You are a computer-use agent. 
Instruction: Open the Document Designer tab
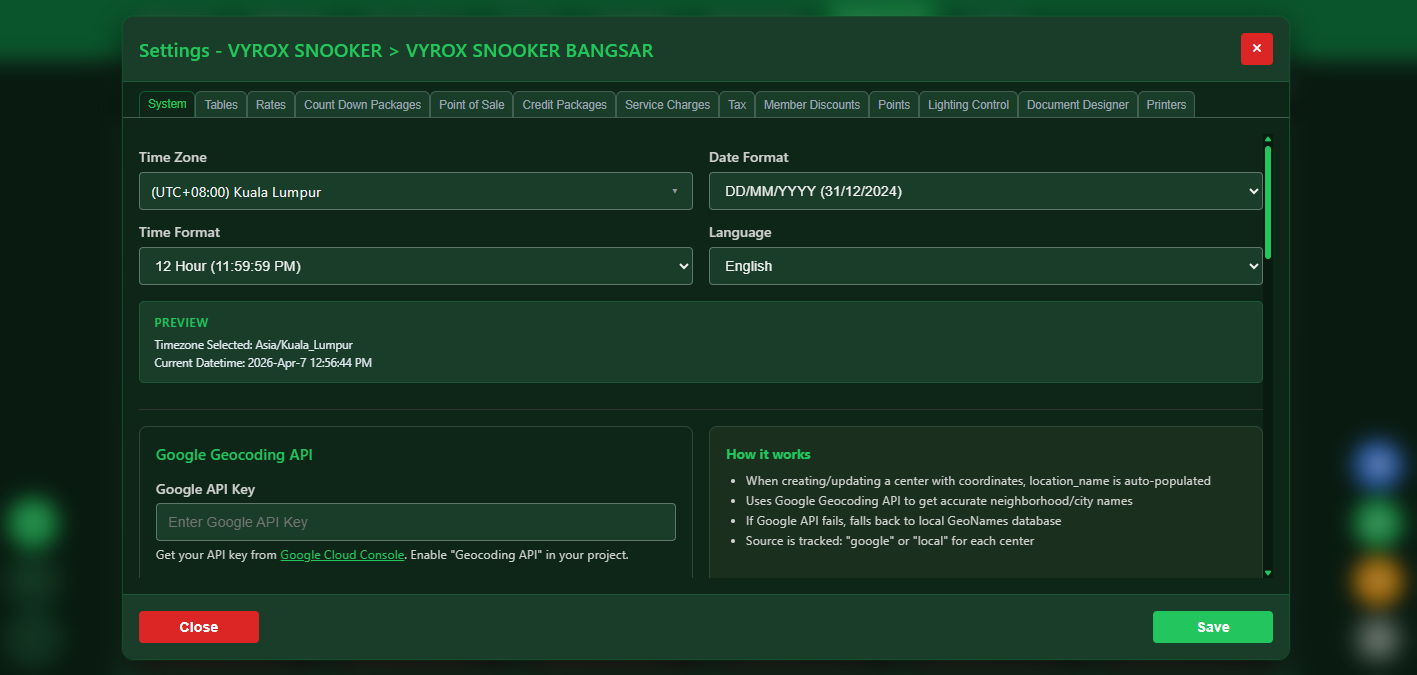pyautogui.click(x=1077, y=104)
